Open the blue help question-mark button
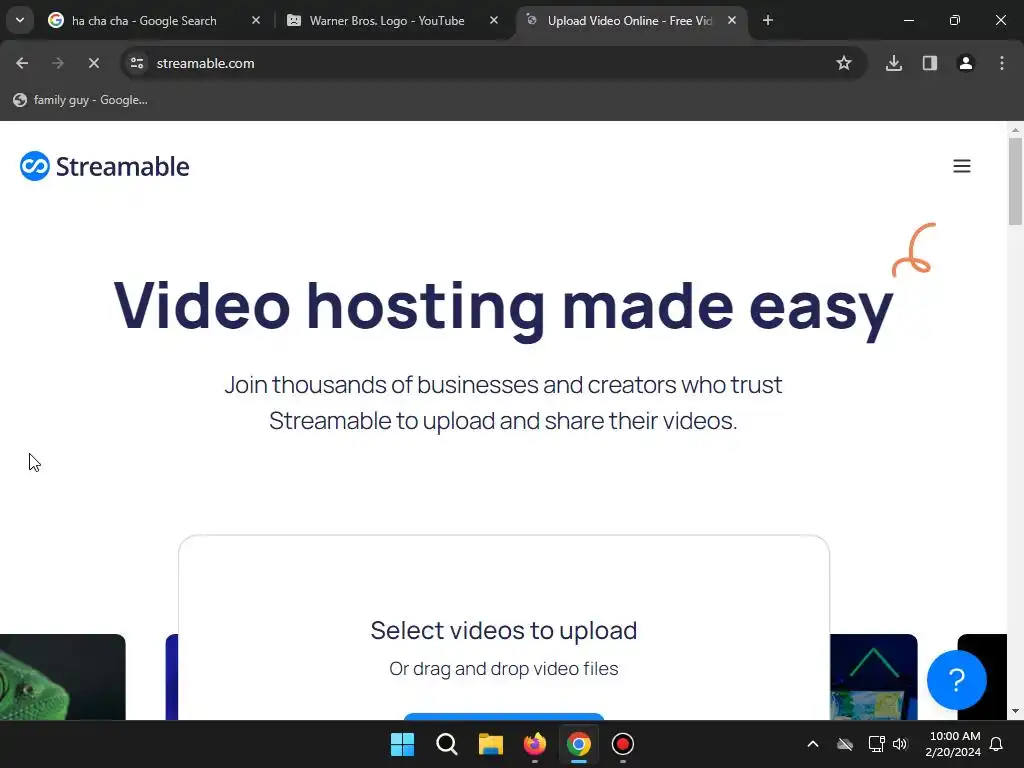The image size is (1024, 768). point(956,680)
